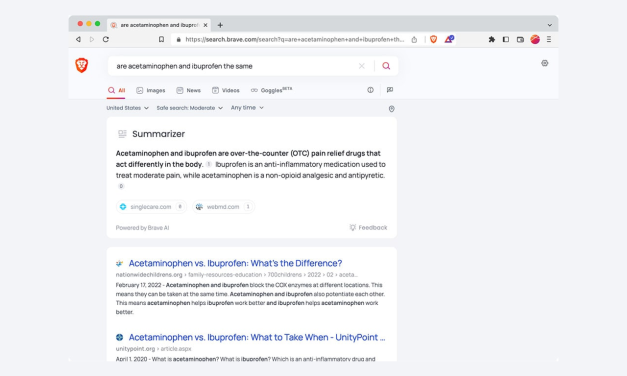Close the acetaminophen search tab
This screenshot has width=627, height=376.
tap(205, 25)
